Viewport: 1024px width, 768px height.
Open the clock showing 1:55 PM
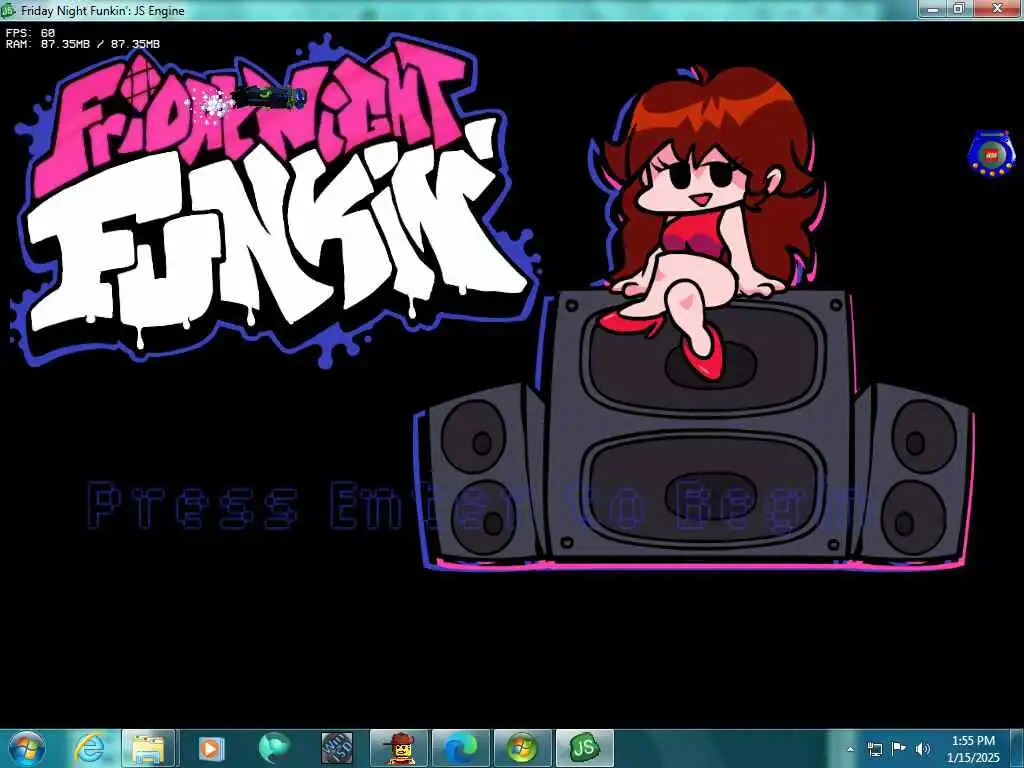click(973, 749)
